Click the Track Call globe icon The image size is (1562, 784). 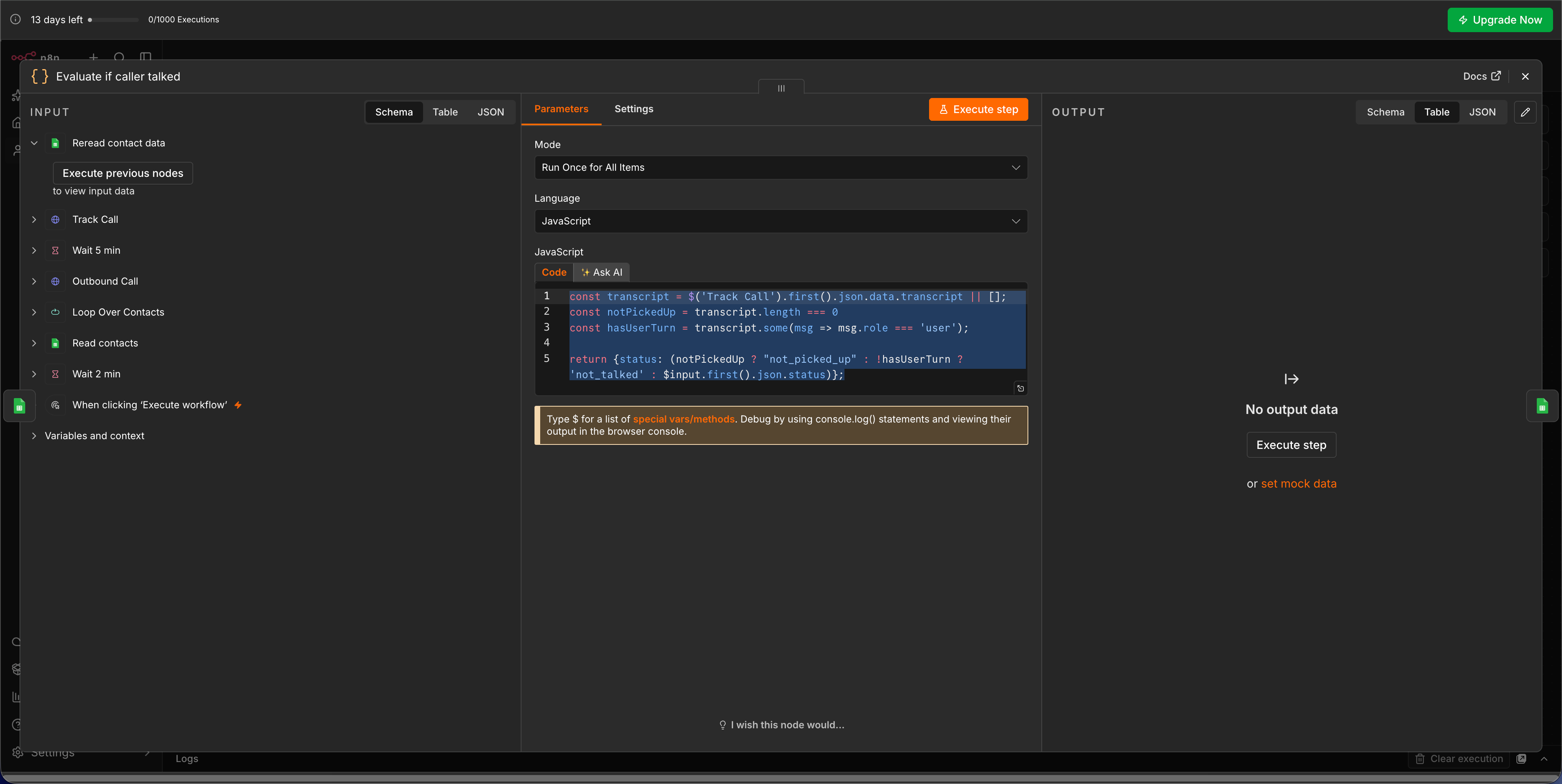tap(55, 220)
